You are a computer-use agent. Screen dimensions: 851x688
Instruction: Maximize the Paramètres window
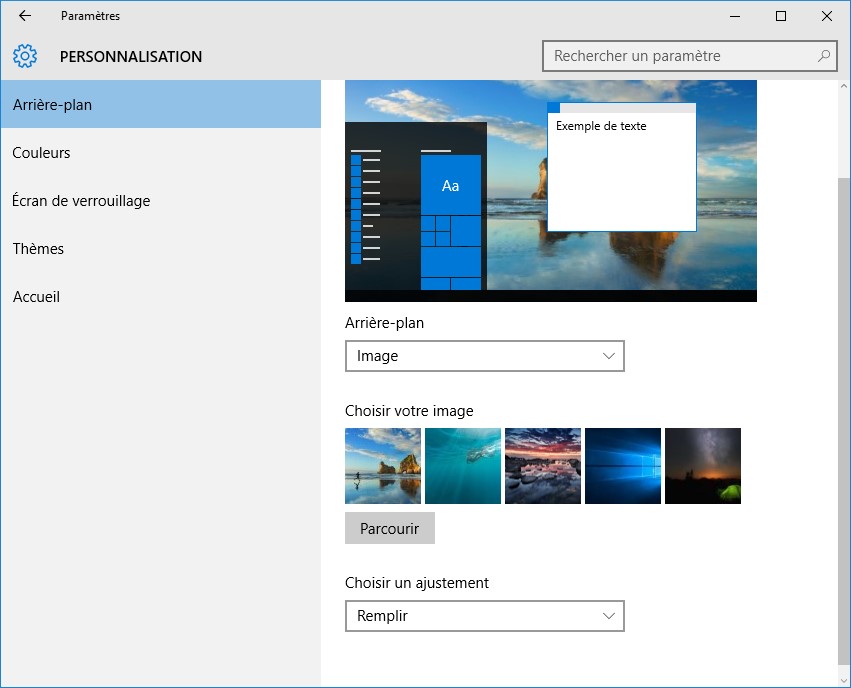pyautogui.click(x=781, y=16)
